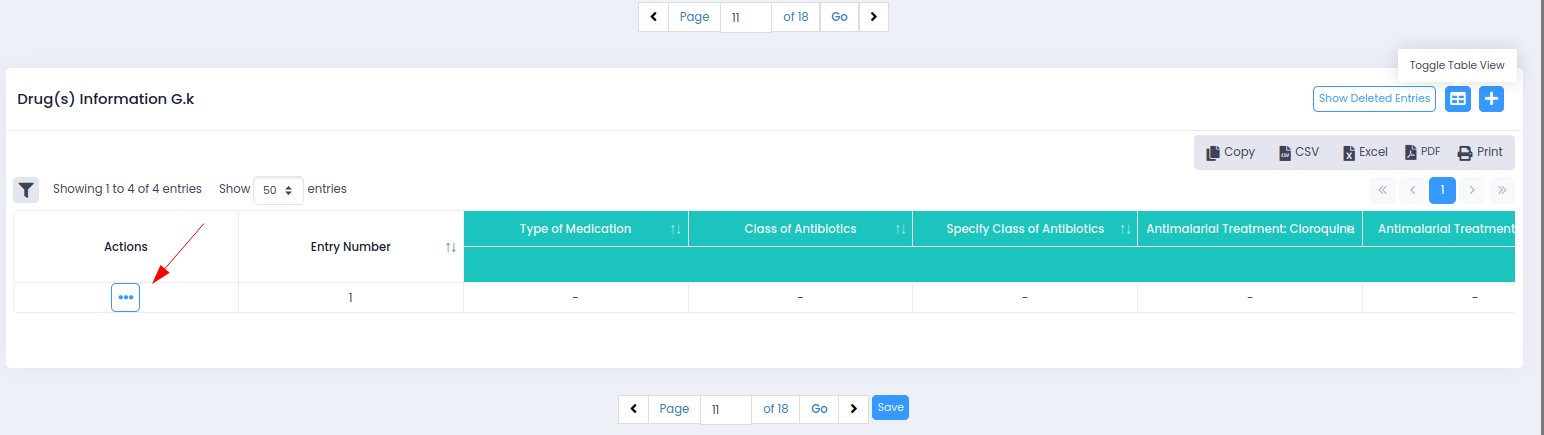
Task: Click the Toggle Table View icon
Action: [1458, 99]
